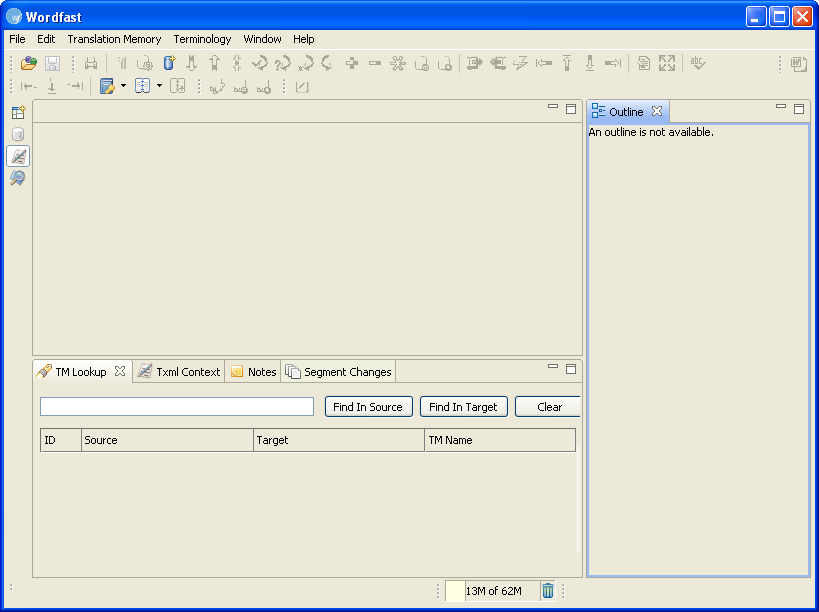The image size is (819, 612).
Task: Click the grey cylinder sidebar icon
Action: [18, 134]
